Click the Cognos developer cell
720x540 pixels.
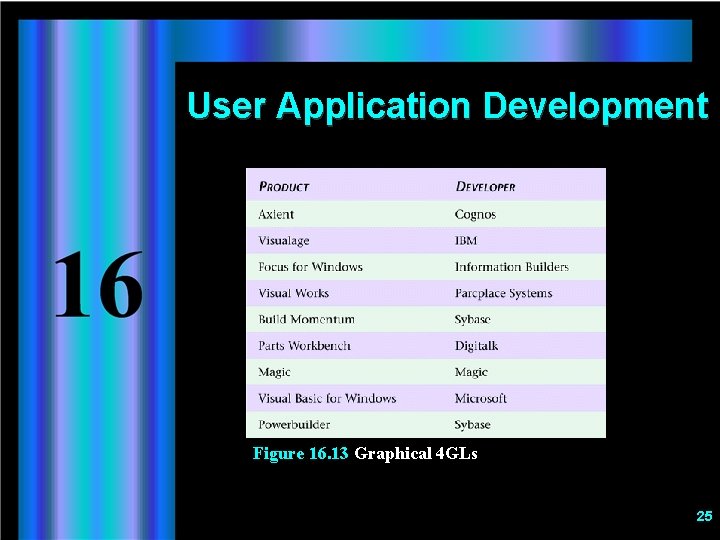pos(475,214)
